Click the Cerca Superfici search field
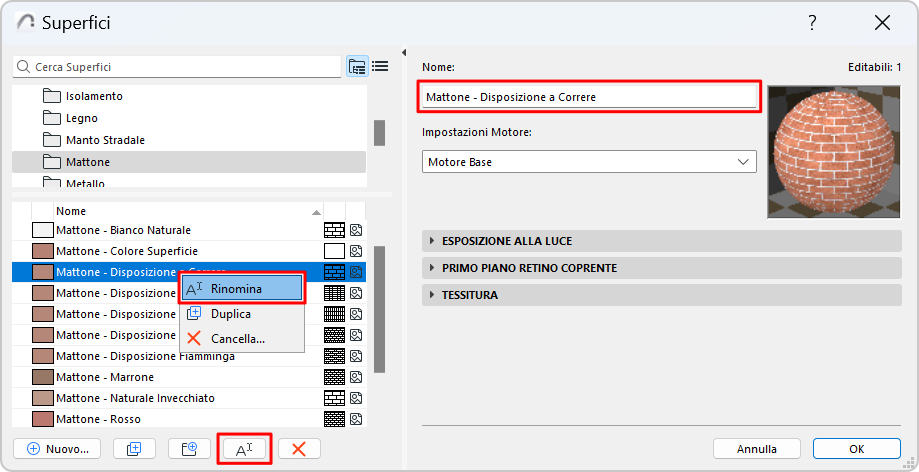 pyautogui.click(x=180, y=67)
